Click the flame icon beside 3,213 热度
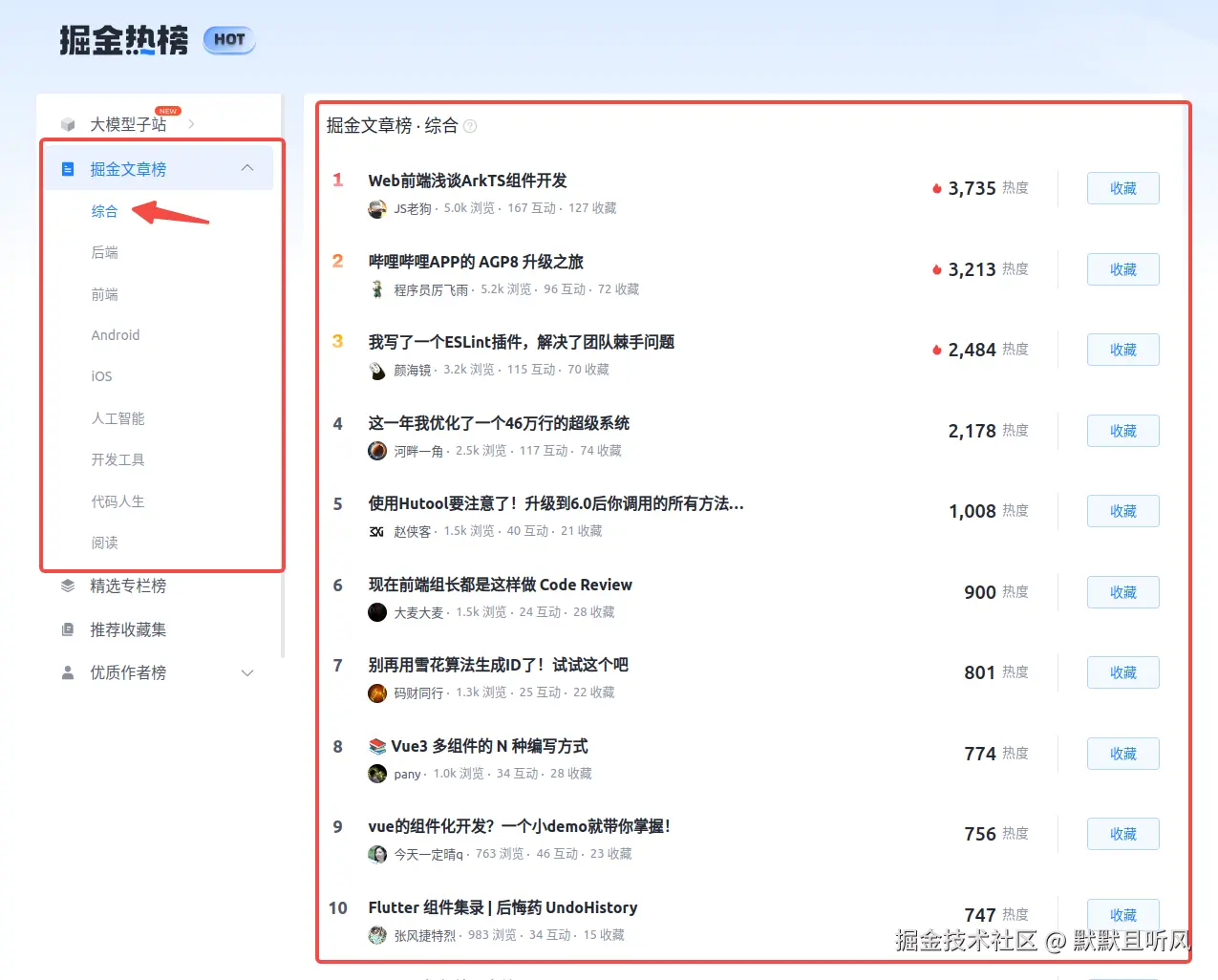The height and width of the screenshot is (980, 1218). pos(937,269)
